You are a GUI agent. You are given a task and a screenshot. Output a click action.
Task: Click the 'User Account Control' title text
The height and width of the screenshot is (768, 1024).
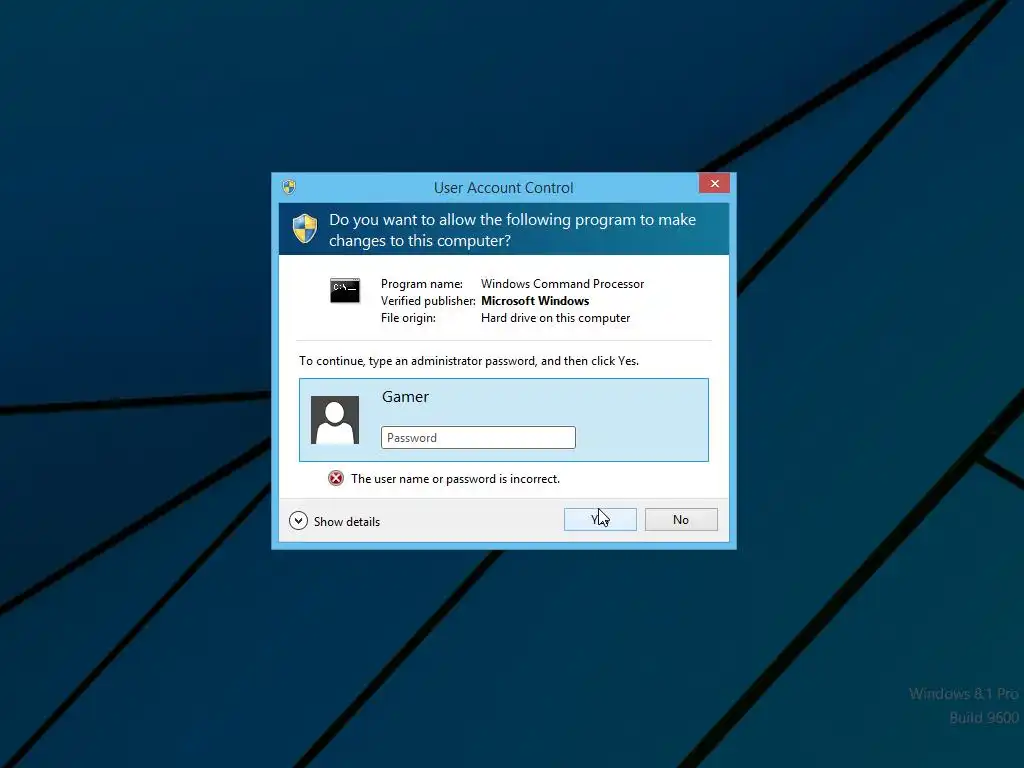click(x=504, y=188)
